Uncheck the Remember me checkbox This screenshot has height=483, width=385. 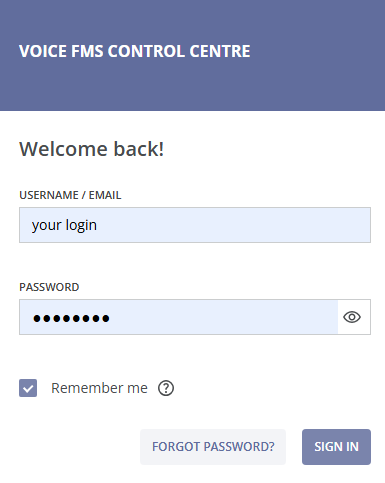coord(28,388)
